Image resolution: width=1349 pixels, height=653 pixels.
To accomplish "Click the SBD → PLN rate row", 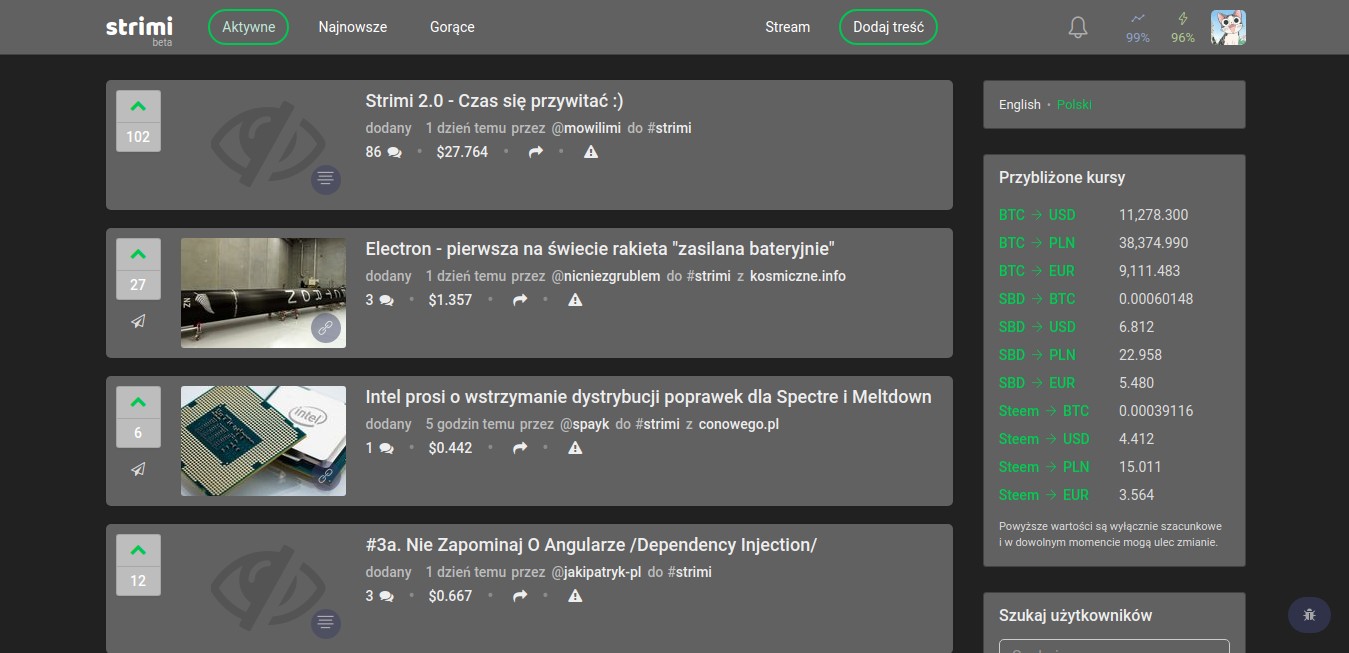I will pos(1114,355).
